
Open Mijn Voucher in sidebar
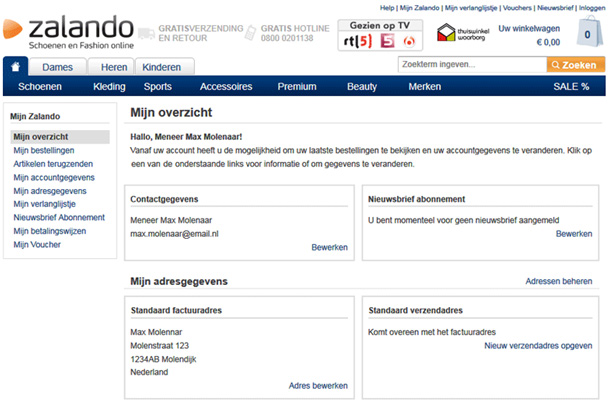[x=37, y=245]
